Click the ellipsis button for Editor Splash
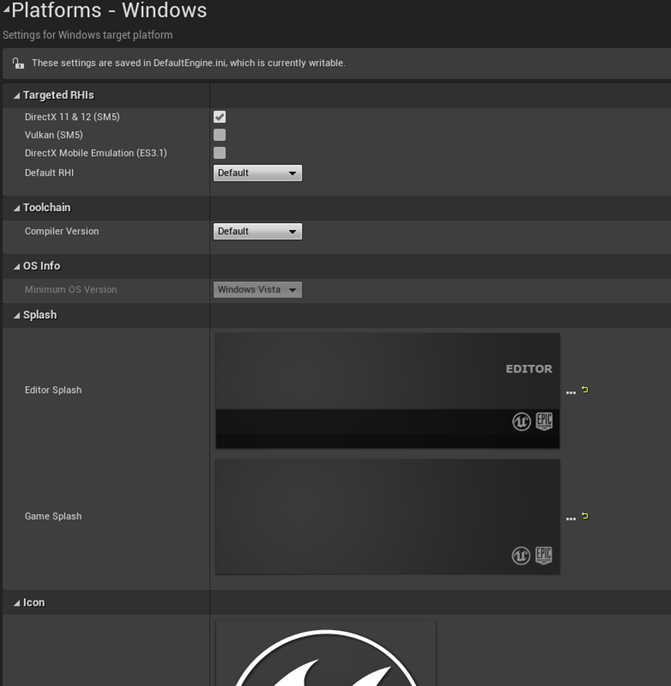Image resolution: width=671 pixels, height=686 pixels. pos(571,392)
